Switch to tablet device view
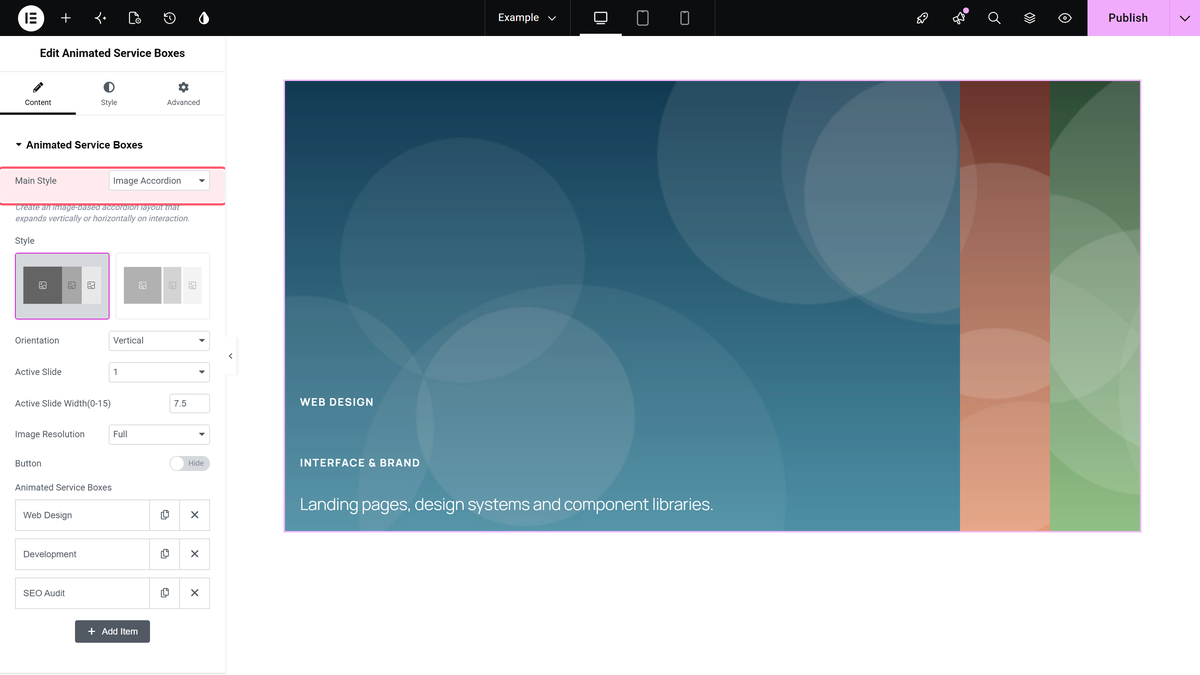Screen dimensions: 1200x675 643,18
